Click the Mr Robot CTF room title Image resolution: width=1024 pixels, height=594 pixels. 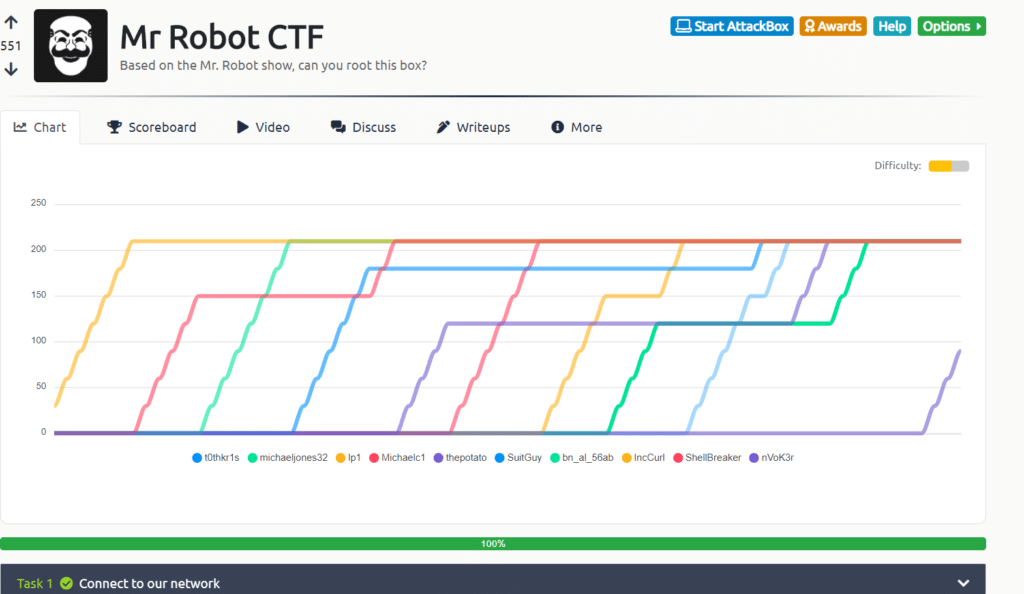222,37
